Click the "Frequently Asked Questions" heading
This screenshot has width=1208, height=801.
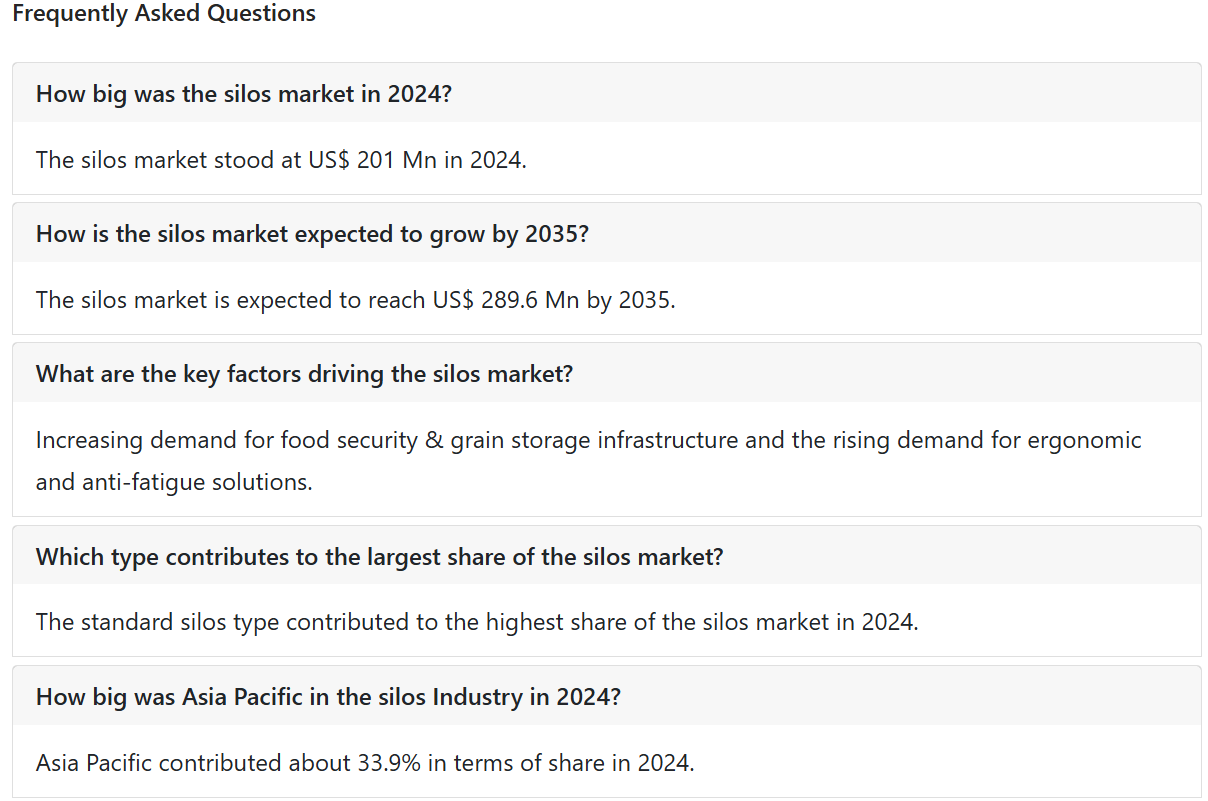164,14
